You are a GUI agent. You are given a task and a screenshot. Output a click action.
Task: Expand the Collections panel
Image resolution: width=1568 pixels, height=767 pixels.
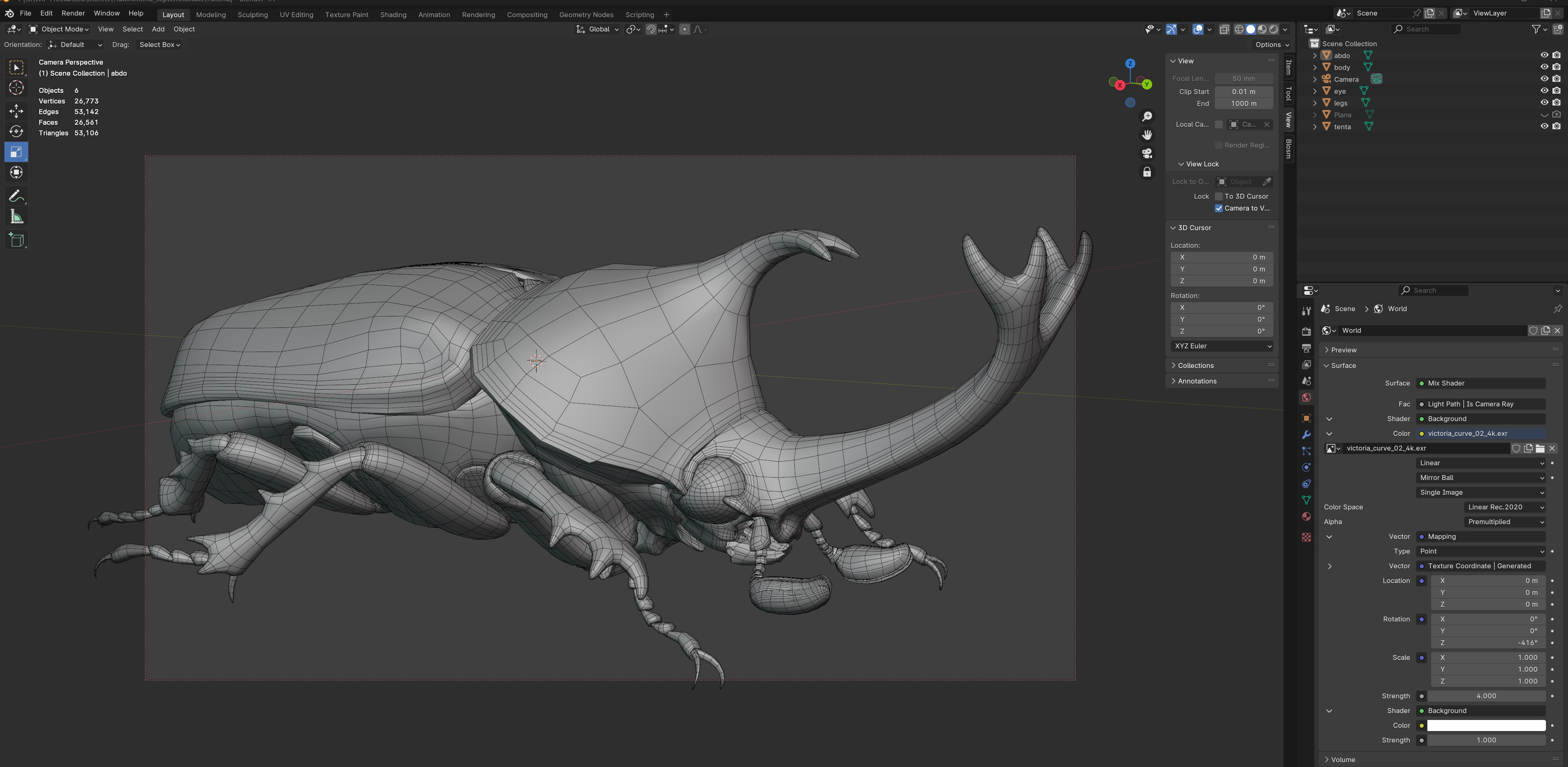(1195, 366)
